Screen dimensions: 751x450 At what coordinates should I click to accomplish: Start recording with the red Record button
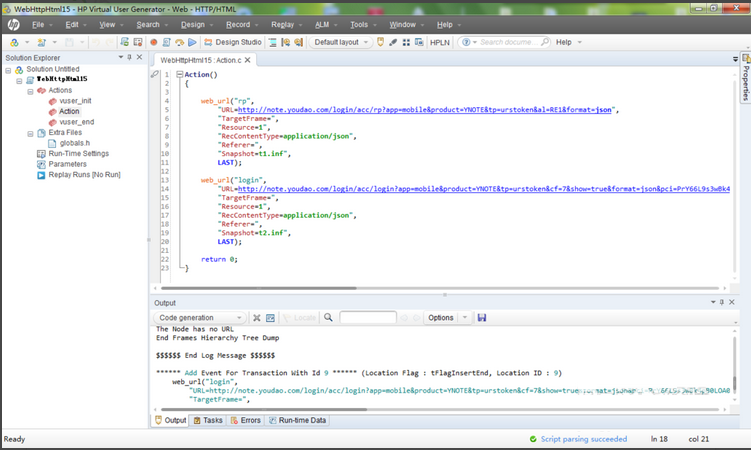pyautogui.click(x=154, y=42)
